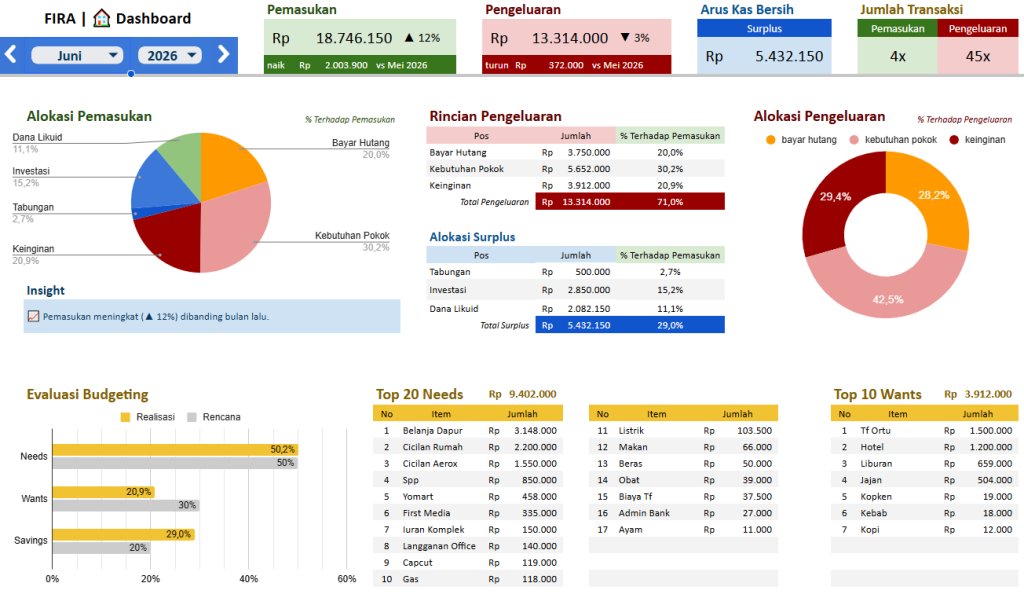Click the Biaya Tf item
Viewport: 1024px width, 605px height.
pyautogui.click(x=635, y=497)
